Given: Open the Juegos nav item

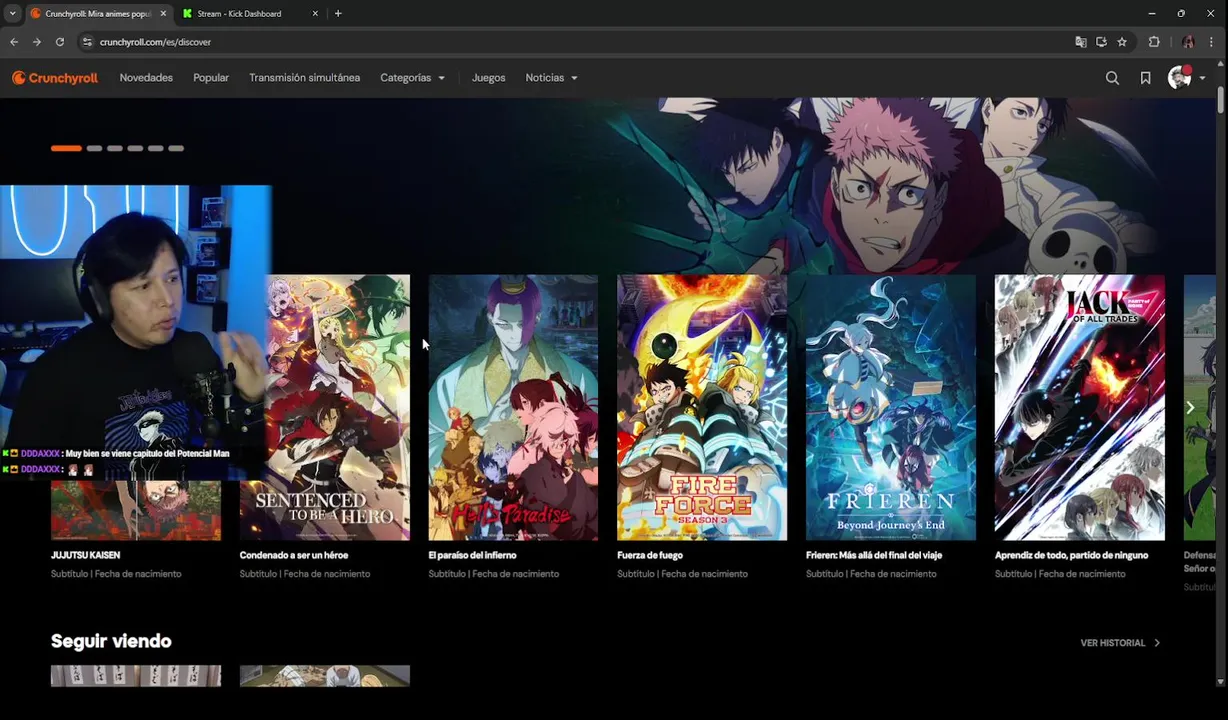Looking at the screenshot, I should (x=488, y=78).
